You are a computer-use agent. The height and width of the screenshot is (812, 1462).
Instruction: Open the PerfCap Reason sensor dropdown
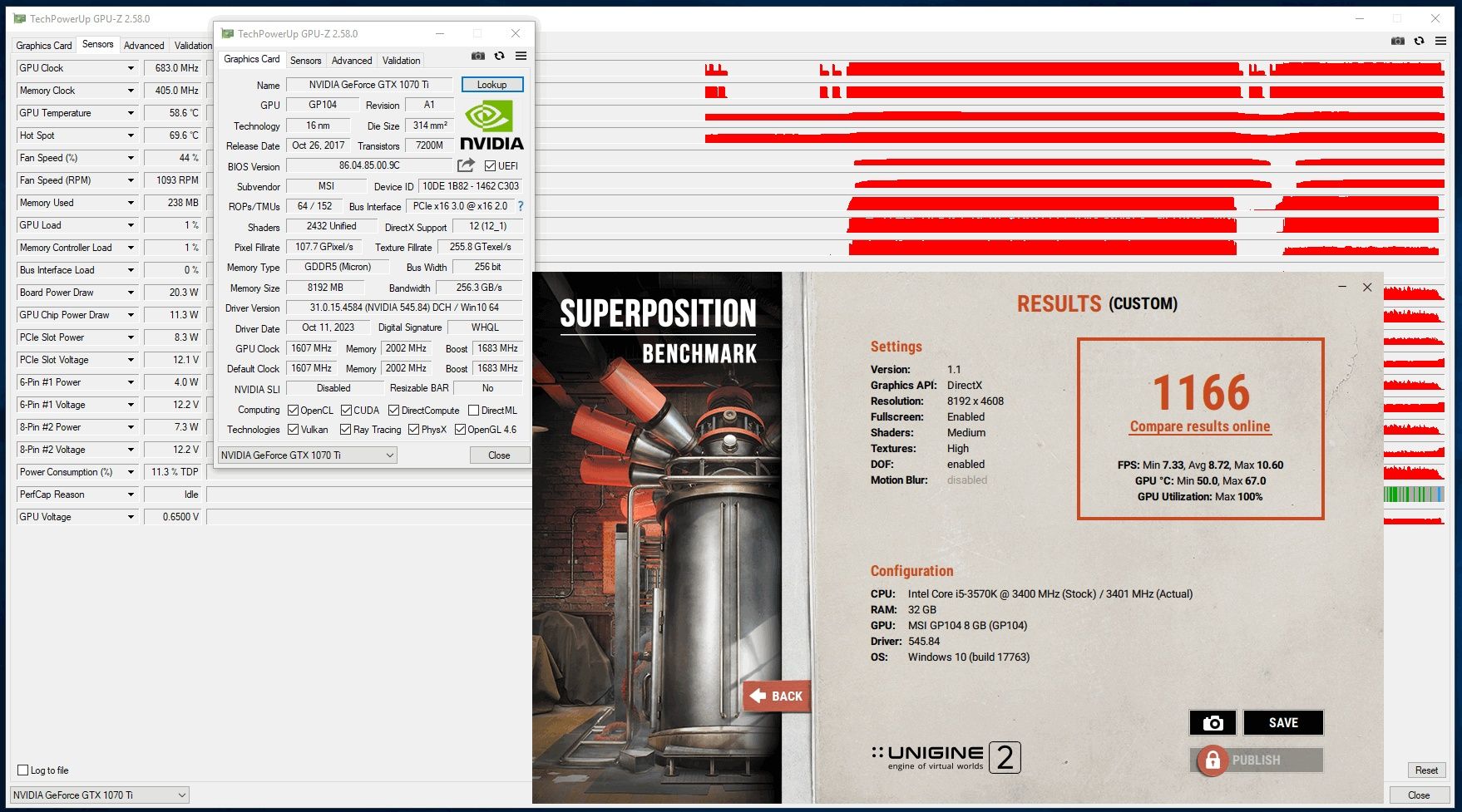(x=131, y=495)
